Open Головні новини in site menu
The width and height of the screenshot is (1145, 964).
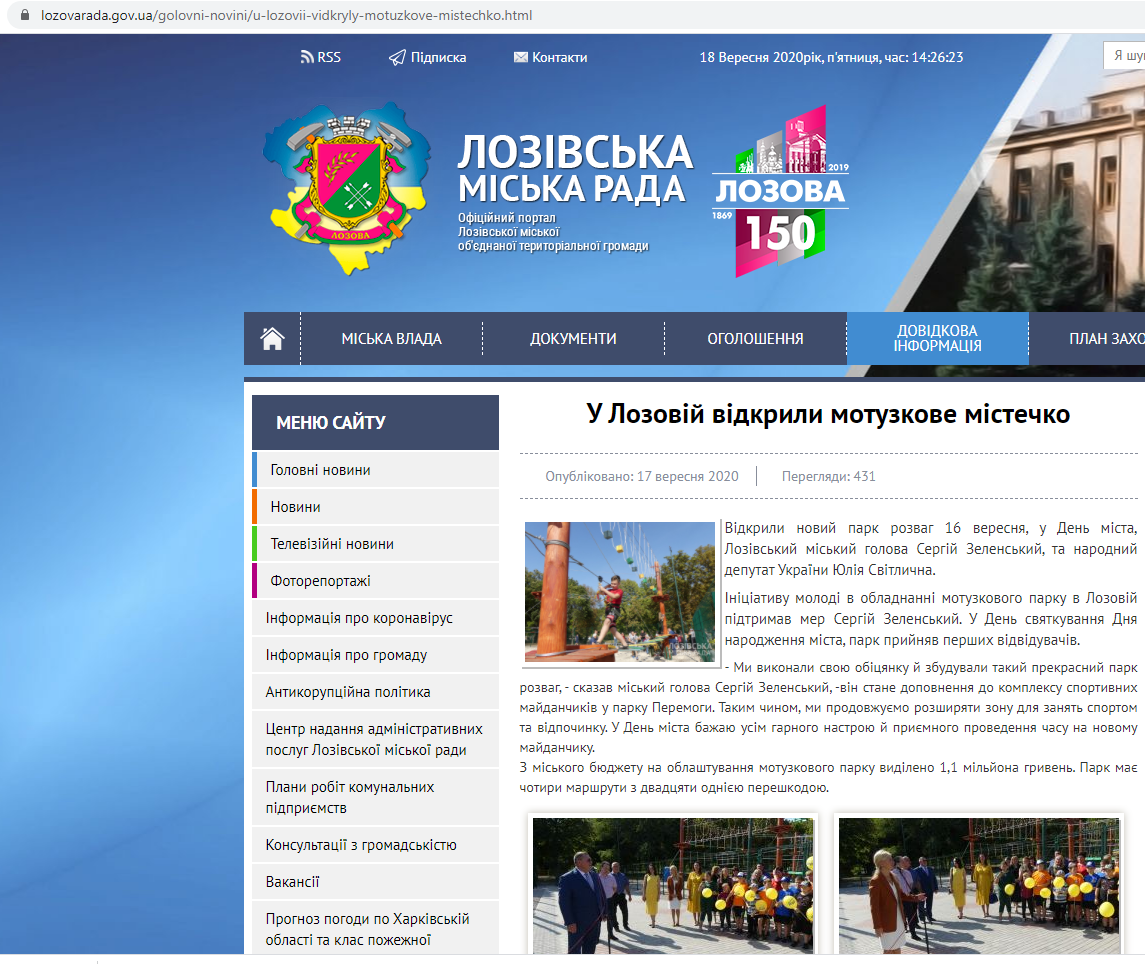pos(320,470)
